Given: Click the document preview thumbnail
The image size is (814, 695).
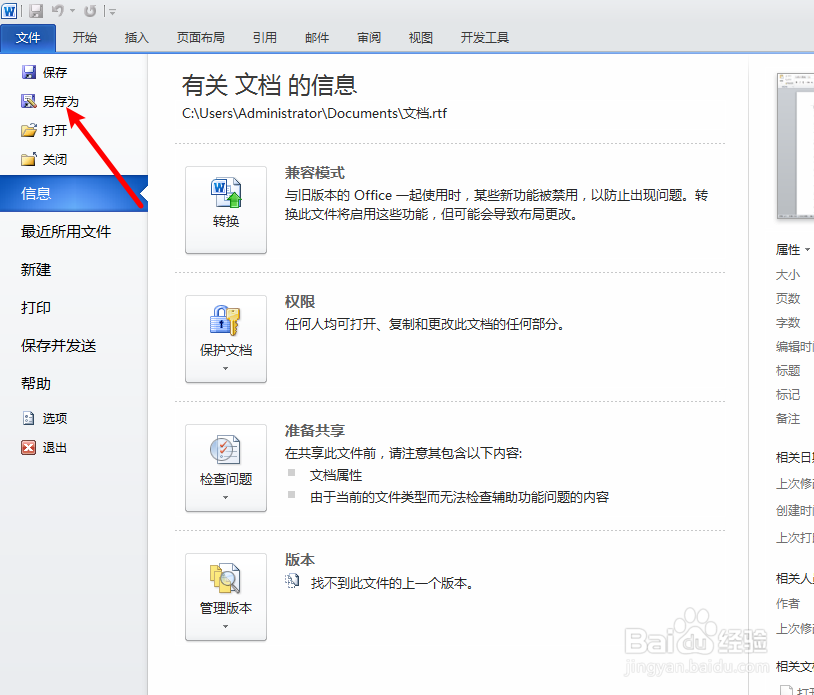Looking at the screenshot, I should [x=795, y=146].
